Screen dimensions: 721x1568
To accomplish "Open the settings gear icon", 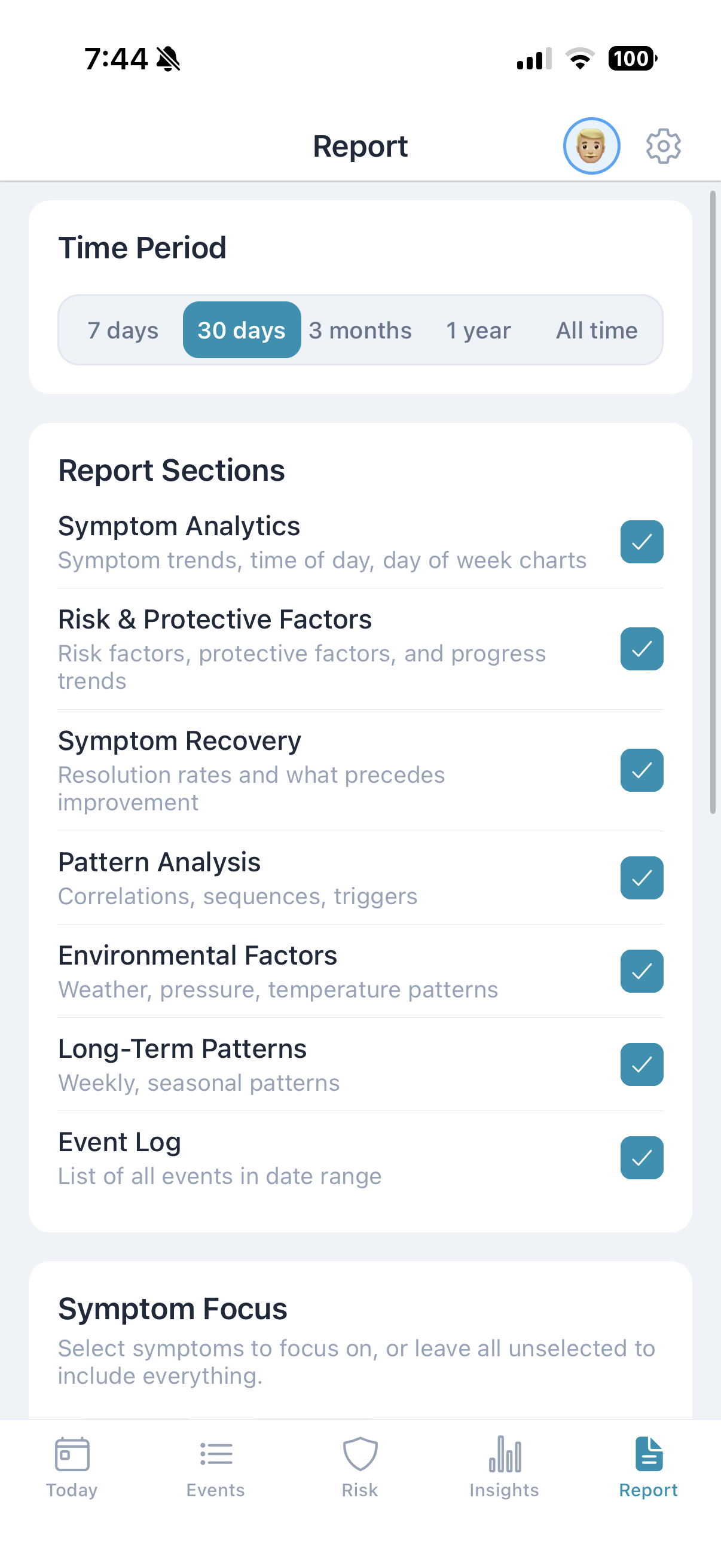I will pyautogui.click(x=664, y=145).
